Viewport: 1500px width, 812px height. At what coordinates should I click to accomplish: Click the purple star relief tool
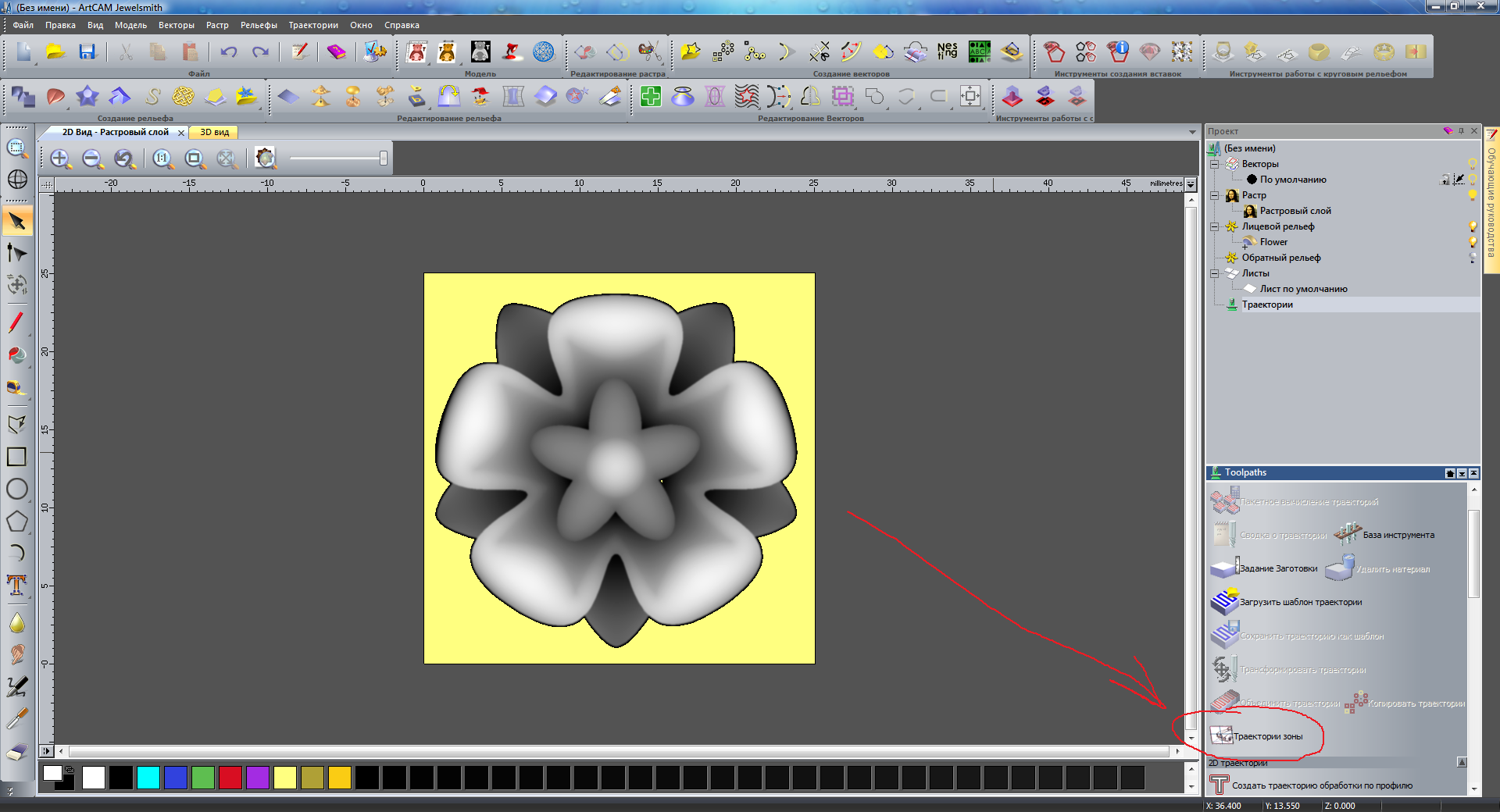click(87, 96)
